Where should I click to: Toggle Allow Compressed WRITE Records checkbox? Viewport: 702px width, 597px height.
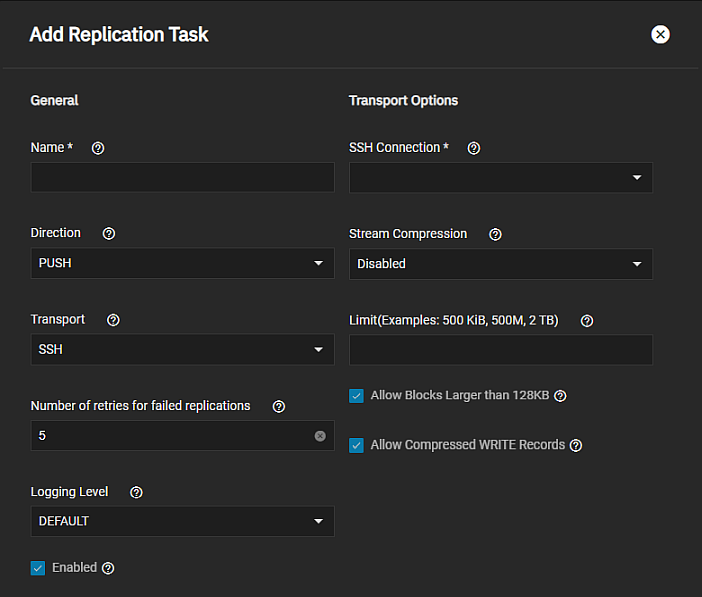click(356, 445)
